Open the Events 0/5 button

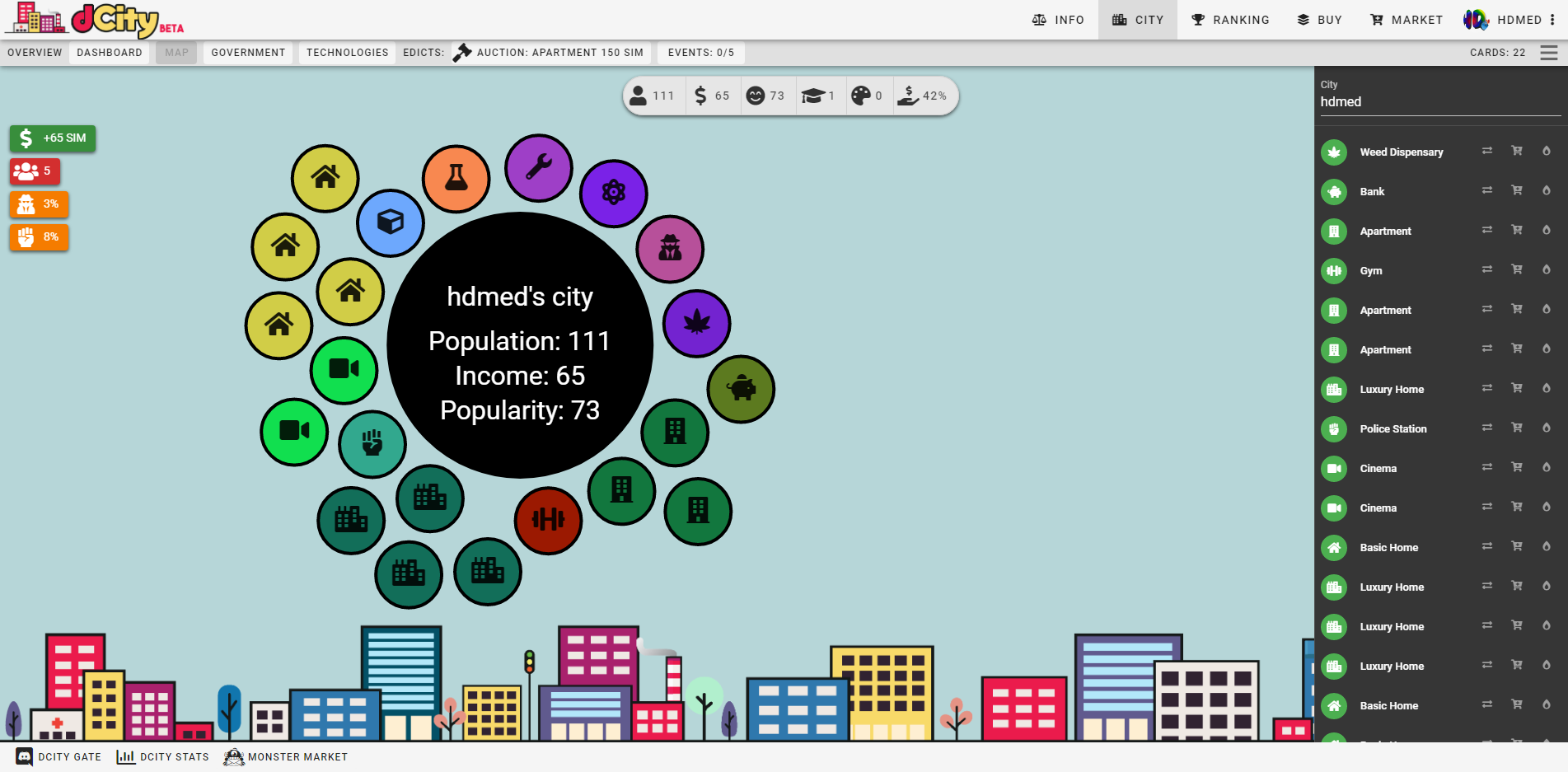pyautogui.click(x=701, y=53)
